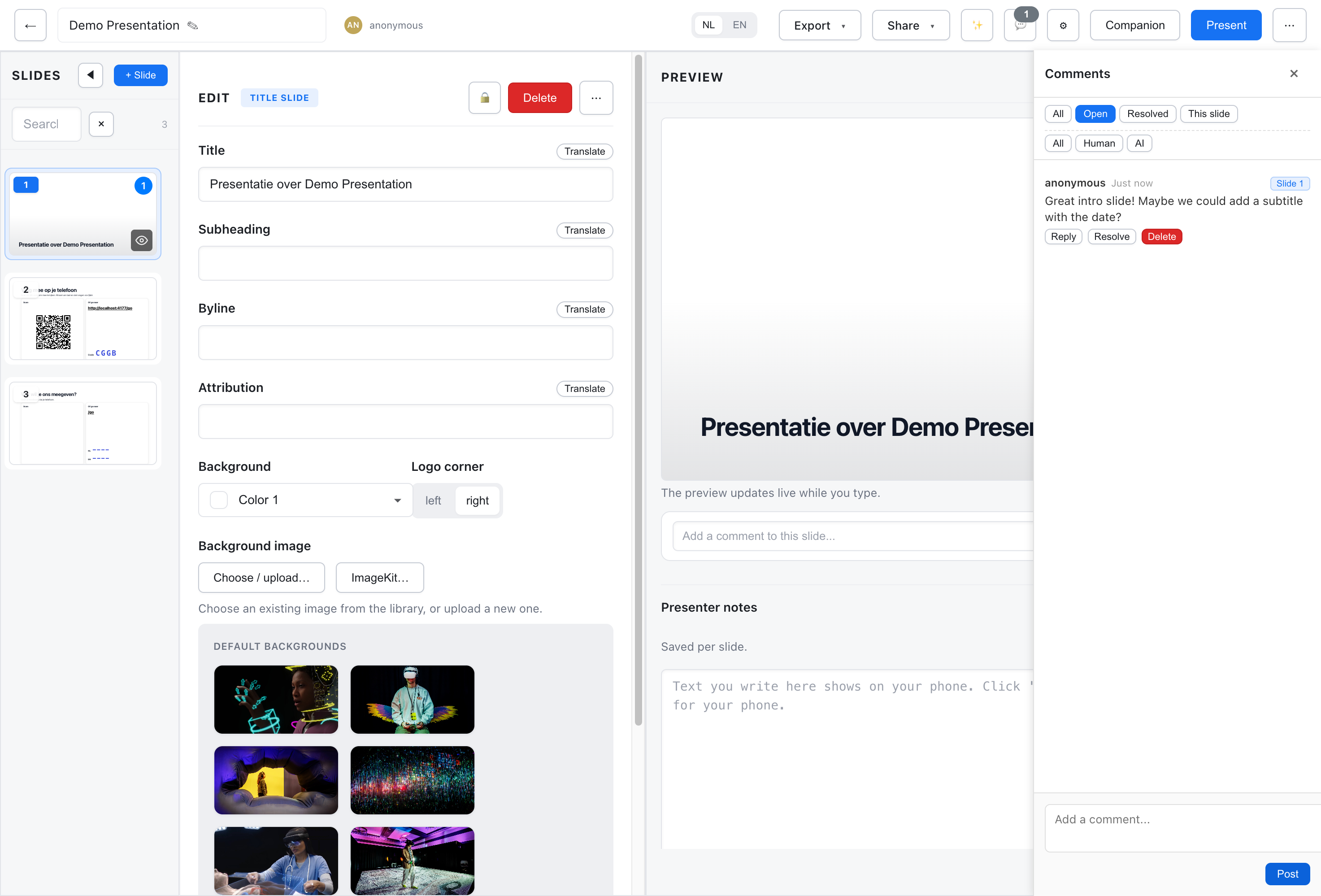Toggle the comments speech bubble icon

point(1020,25)
